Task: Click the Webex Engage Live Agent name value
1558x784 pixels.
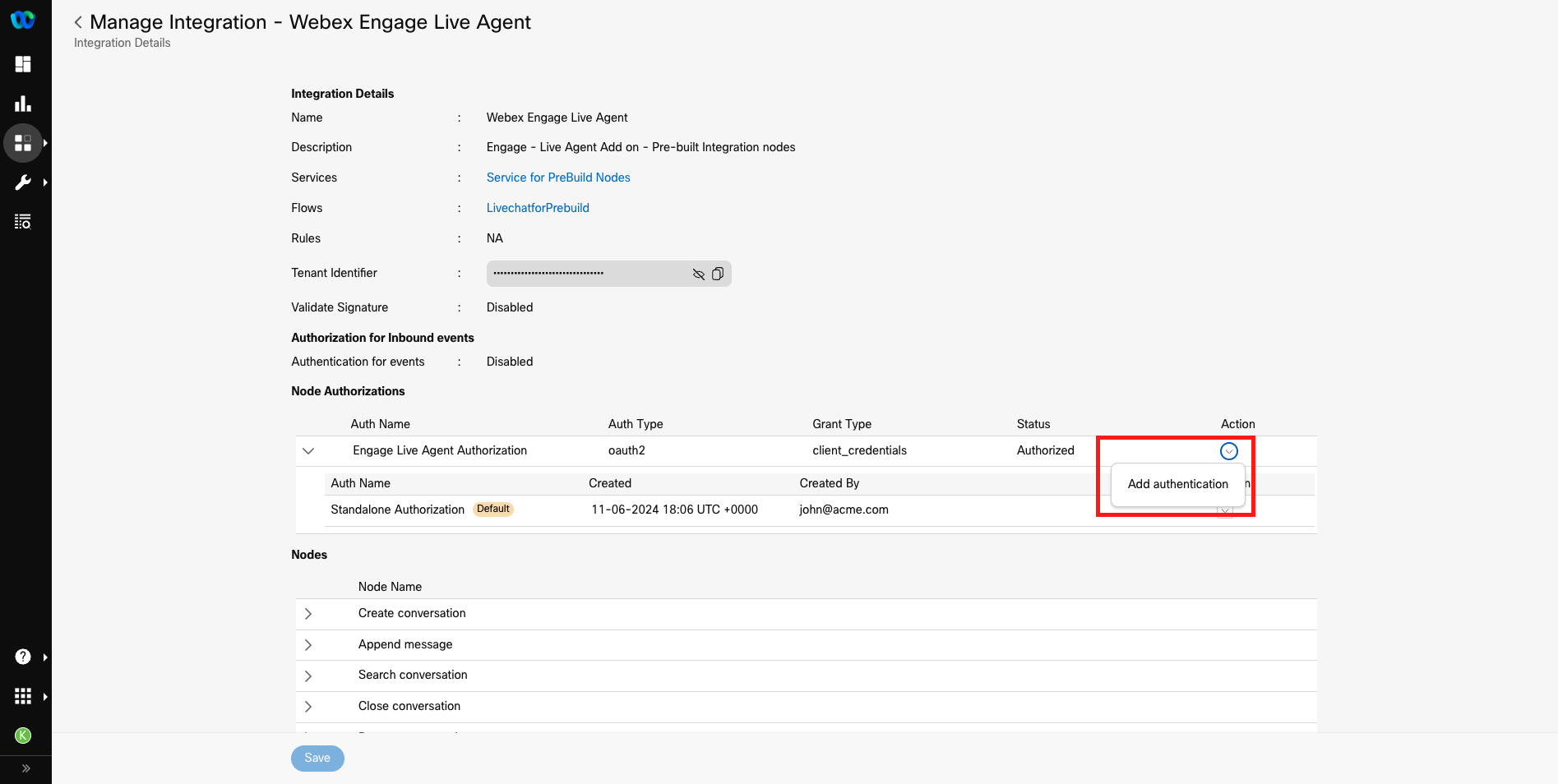Action: point(557,118)
